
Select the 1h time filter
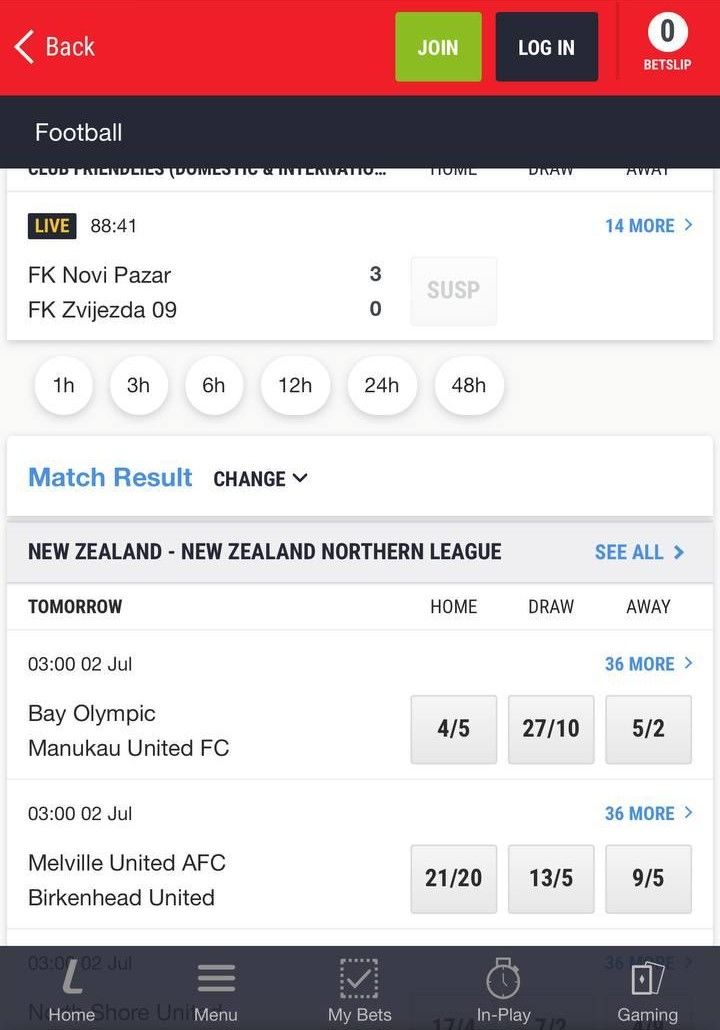(x=64, y=385)
